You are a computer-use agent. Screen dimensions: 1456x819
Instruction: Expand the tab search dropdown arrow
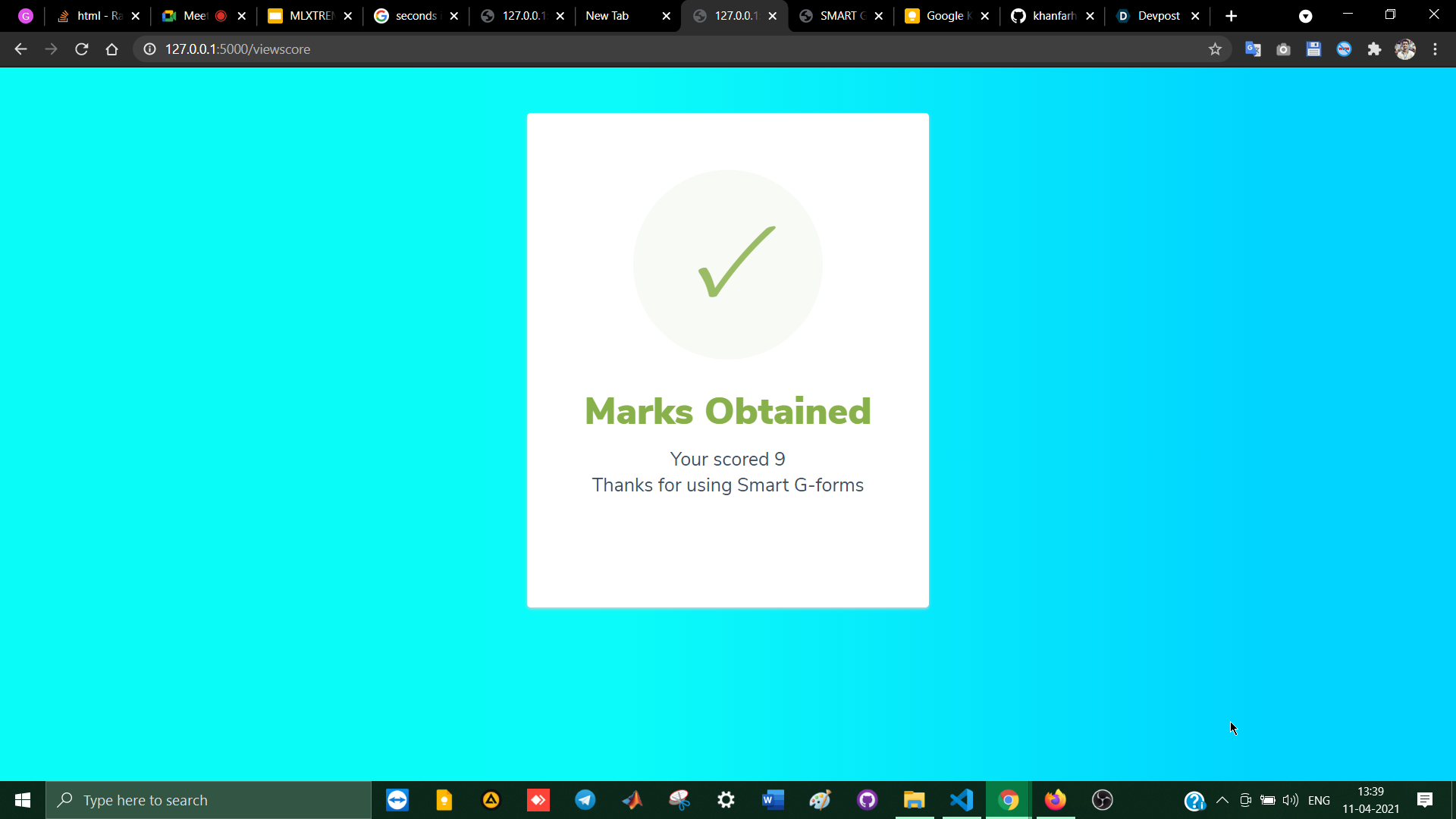pyautogui.click(x=1305, y=16)
